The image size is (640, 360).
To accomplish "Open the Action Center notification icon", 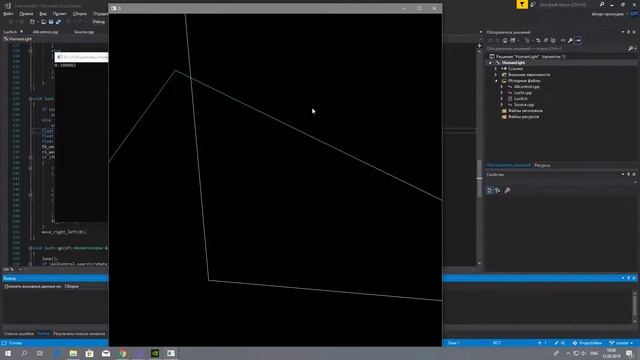I will (x=629, y=353).
